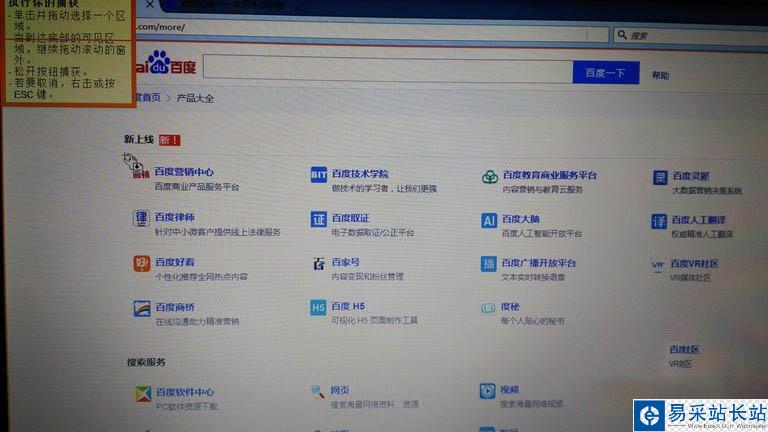
Task: Open the 百度教育商业服务平台 link
Action: pos(550,175)
